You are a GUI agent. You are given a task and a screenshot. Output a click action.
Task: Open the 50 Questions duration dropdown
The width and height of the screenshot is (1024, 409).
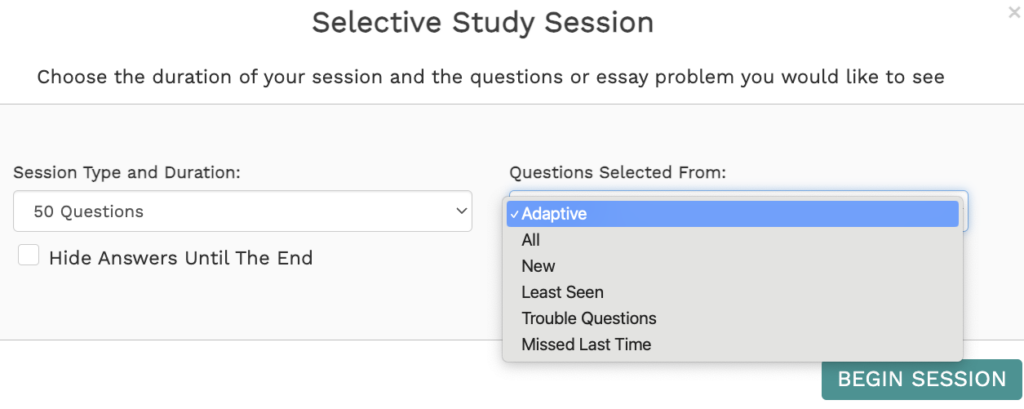click(x=242, y=211)
